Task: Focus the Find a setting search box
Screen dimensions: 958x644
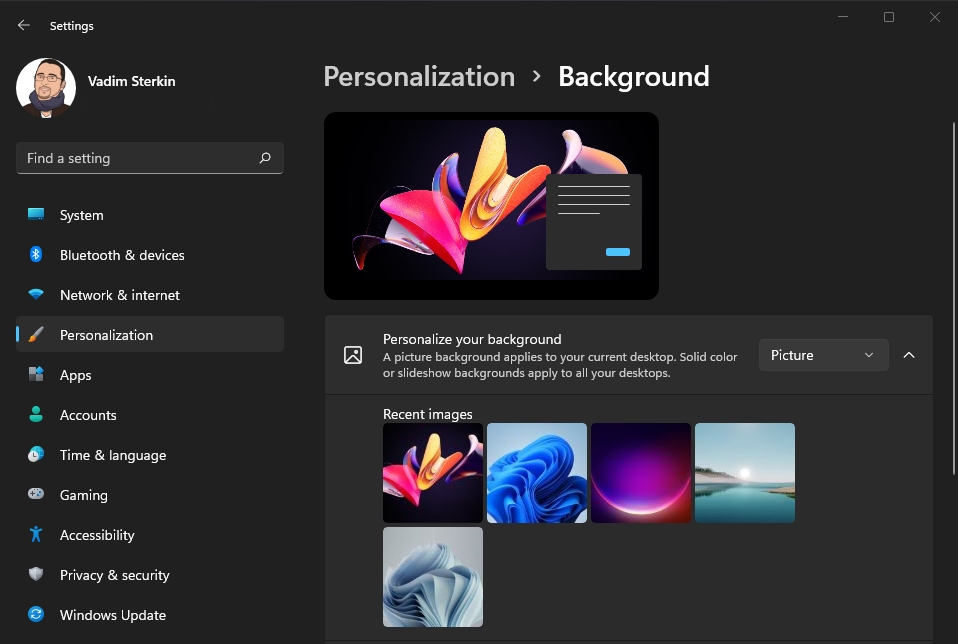Action: (150, 158)
